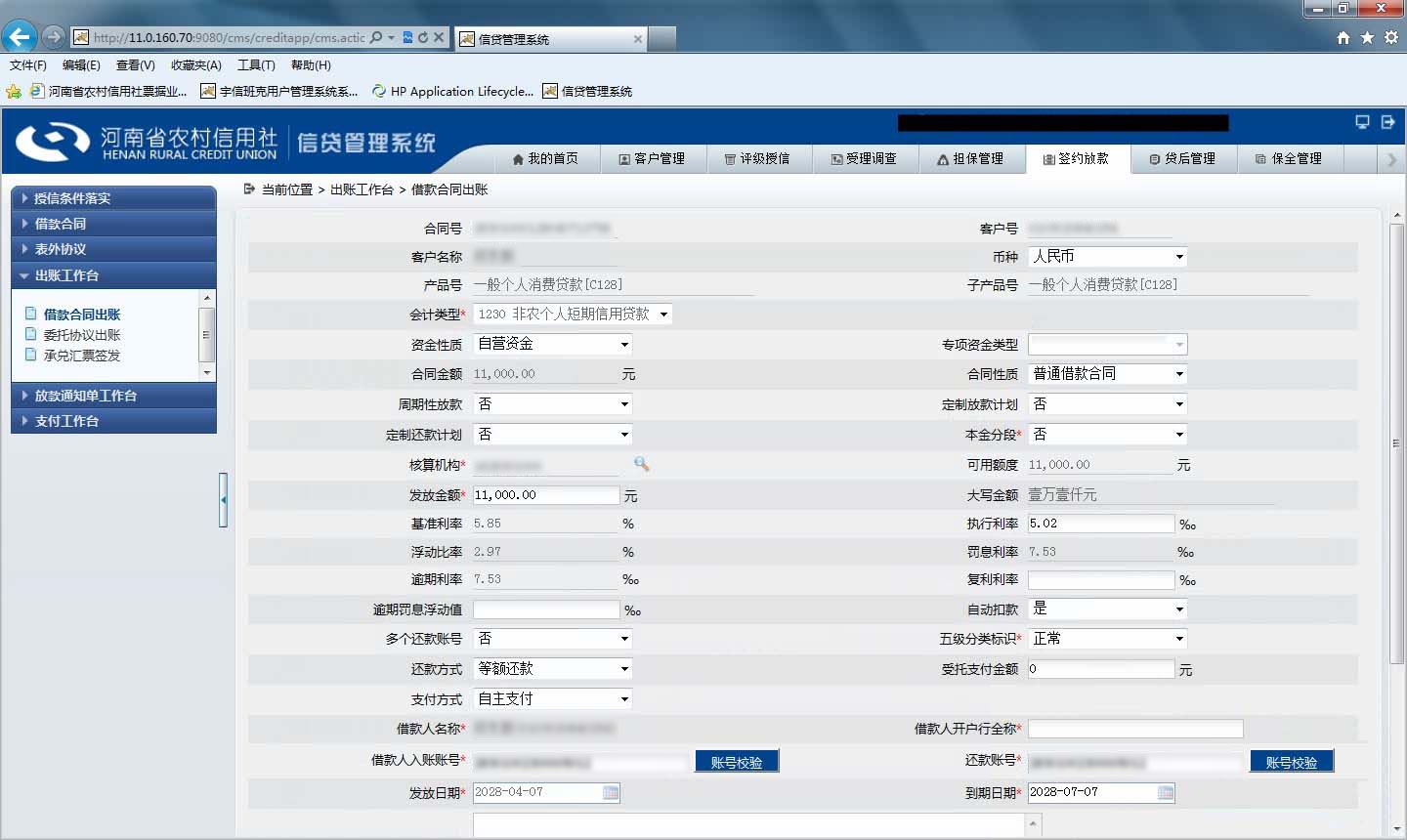The image size is (1407, 840).
Task: Expand the 放款通知单工作台 section
Action: pos(113,396)
